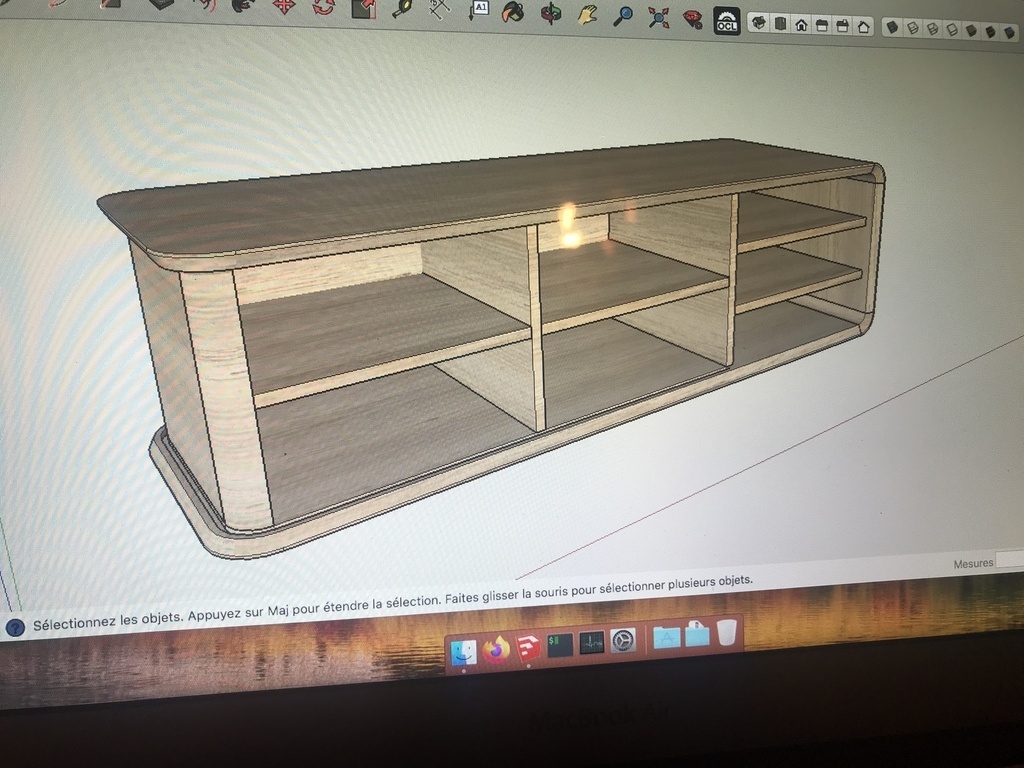Select the Move tool with red arrows
This screenshot has width=1024, height=768.
click(x=283, y=7)
